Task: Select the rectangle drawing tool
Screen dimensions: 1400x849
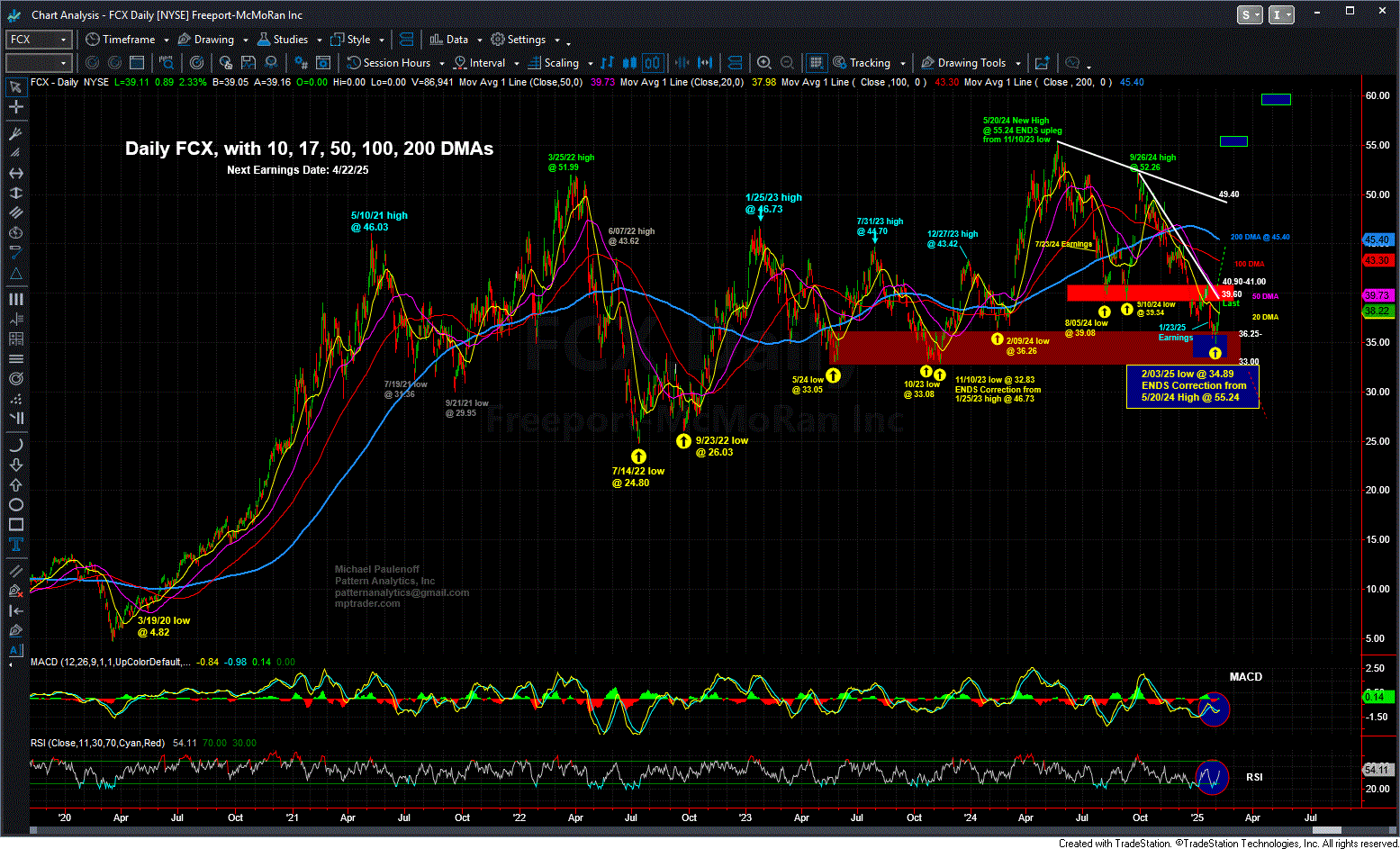Action: point(15,524)
